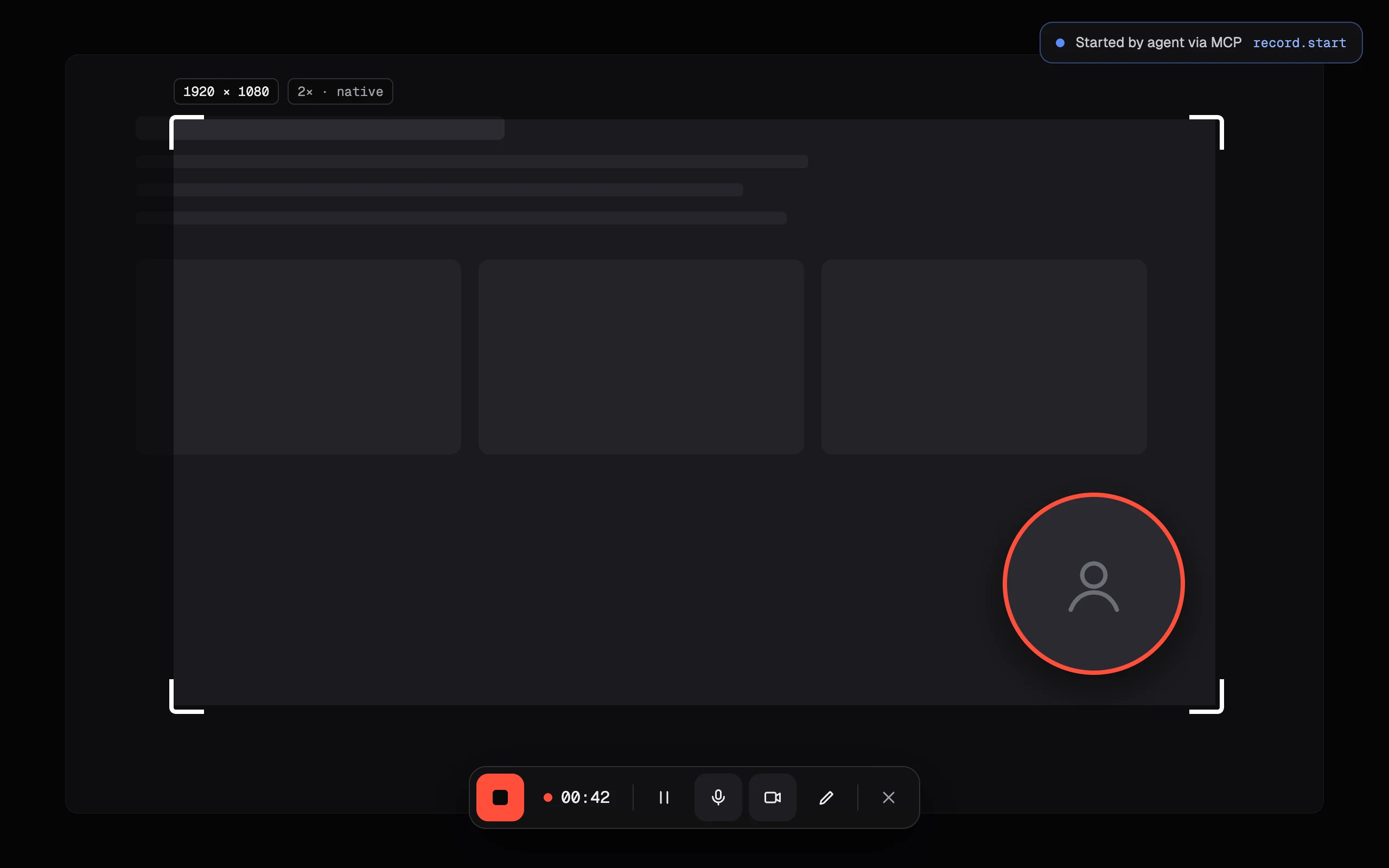Click the top-right capture corner handle
1389x868 pixels.
1207,132
